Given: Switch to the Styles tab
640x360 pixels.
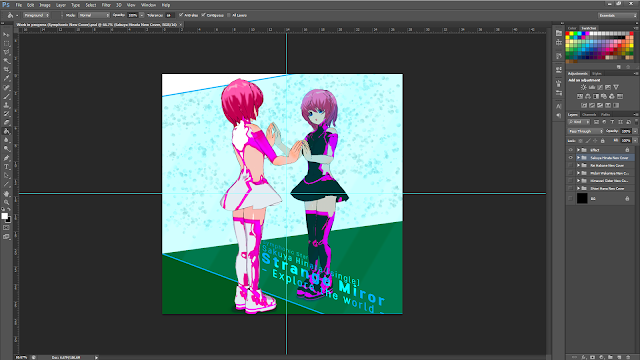Looking at the screenshot, I should click(597, 73).
